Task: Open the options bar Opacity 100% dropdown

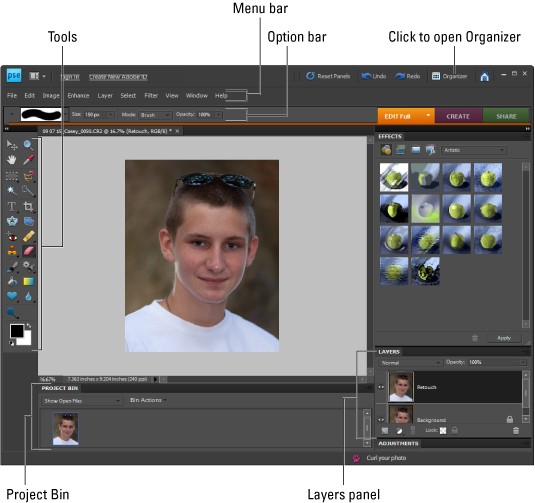Action: [x=218, y=115]
